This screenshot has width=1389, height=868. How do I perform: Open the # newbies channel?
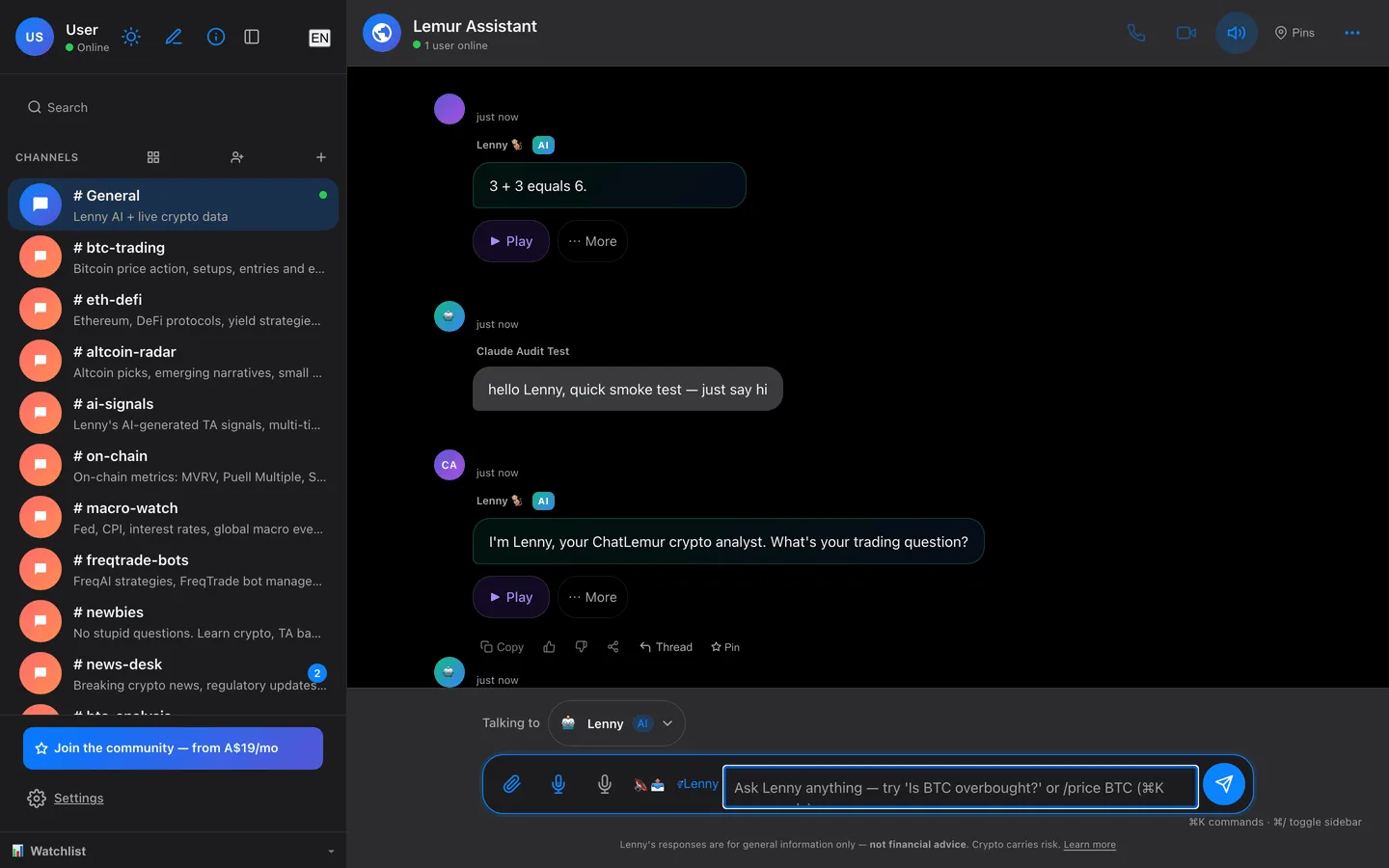tap(174, 621)
